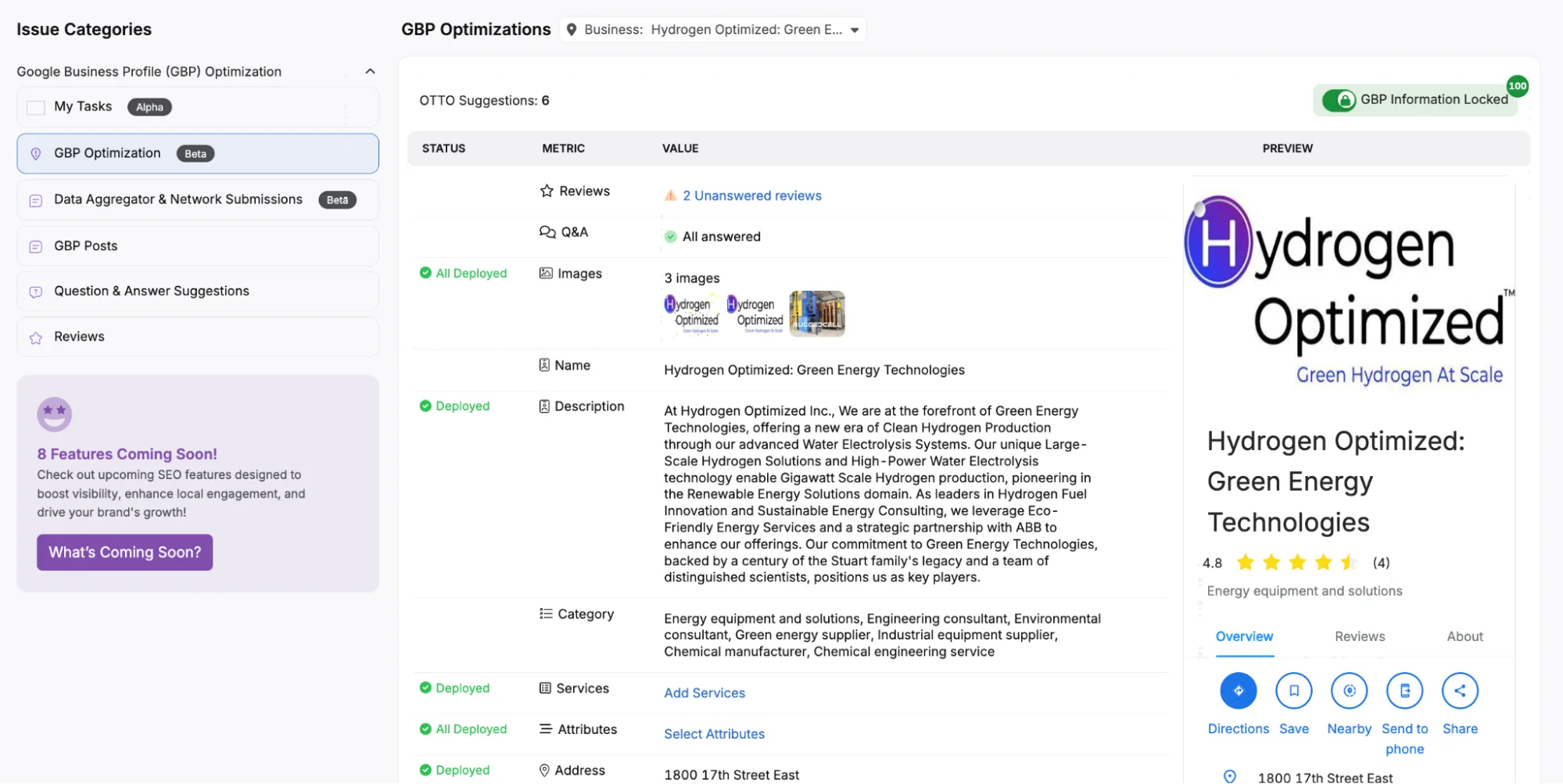
Task: Click the METRIC column header
Action: (x=564, y=149)
